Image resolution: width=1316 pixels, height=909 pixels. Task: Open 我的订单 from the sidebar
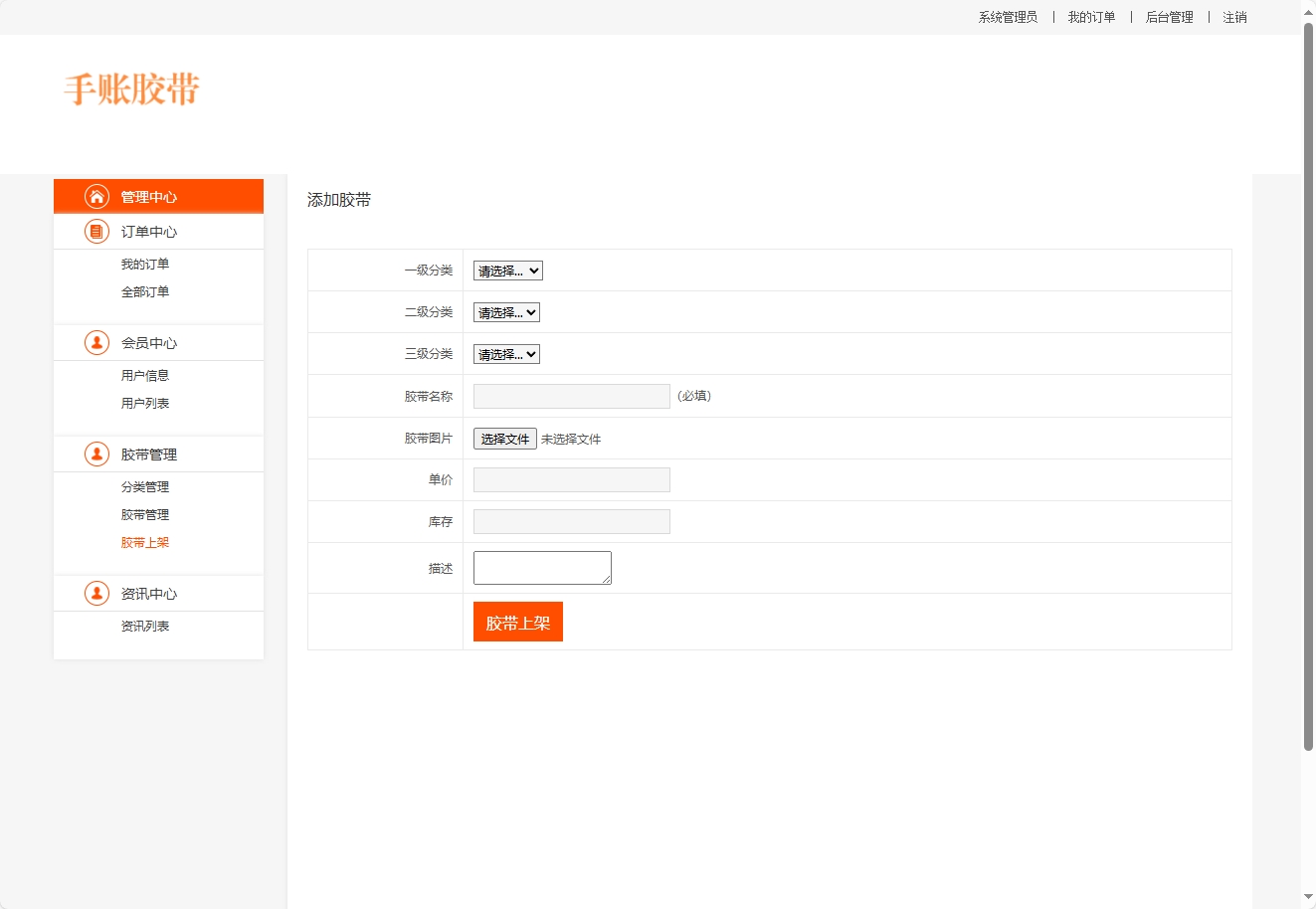pos(144,263)
